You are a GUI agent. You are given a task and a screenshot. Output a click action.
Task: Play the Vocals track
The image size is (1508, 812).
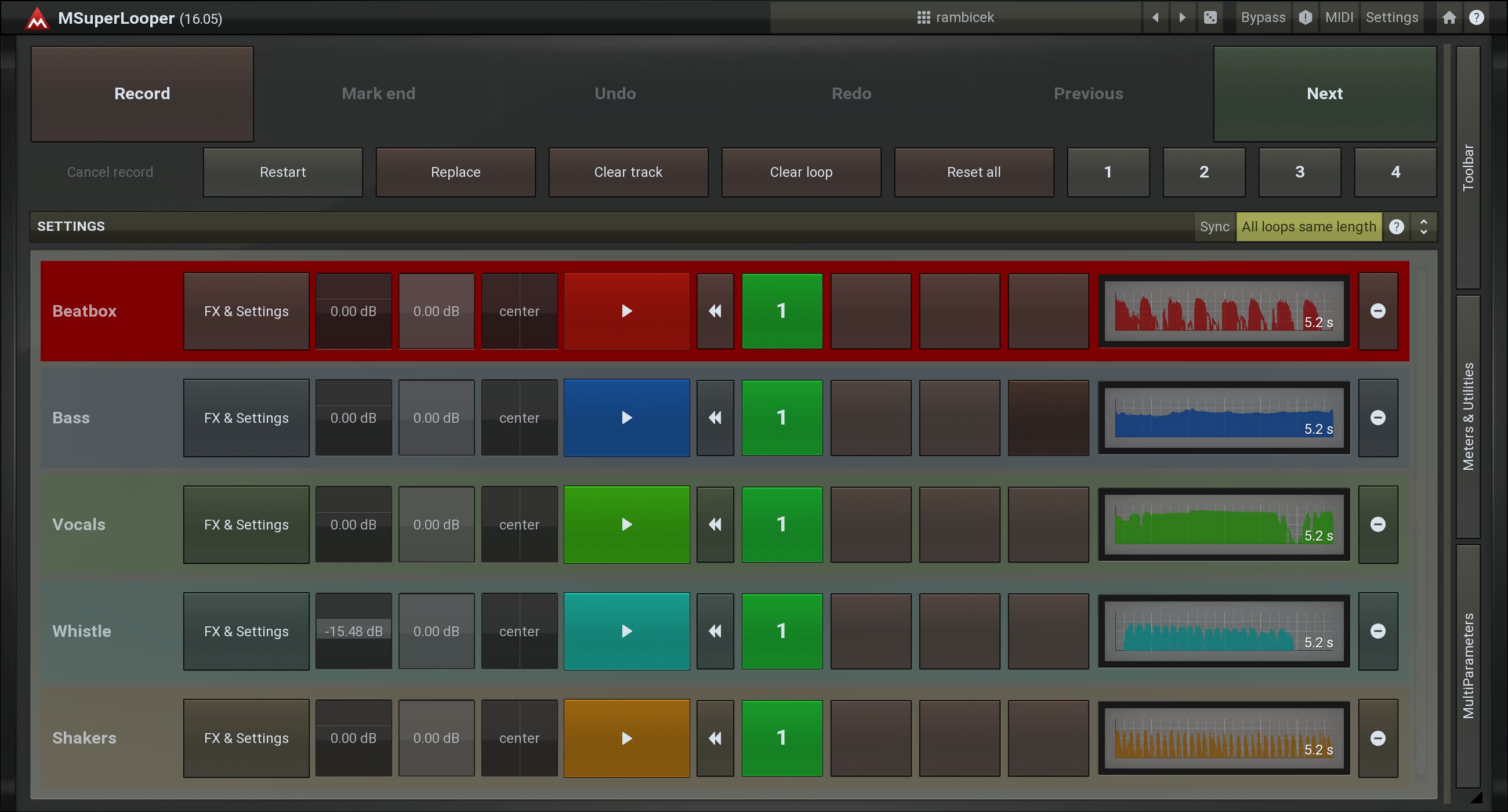[626, 524]
